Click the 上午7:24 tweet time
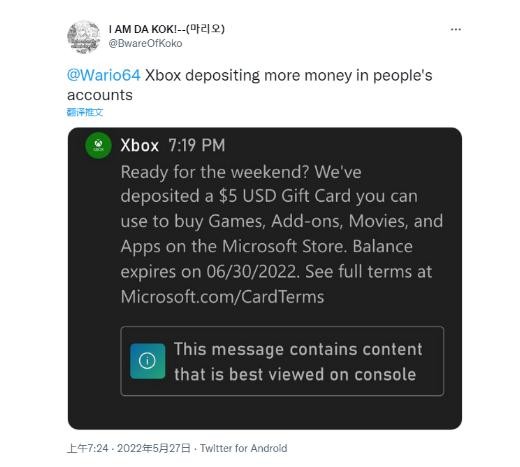Image resolution: width=520 pixels, height=467 pixels. [x=88, y=448]
